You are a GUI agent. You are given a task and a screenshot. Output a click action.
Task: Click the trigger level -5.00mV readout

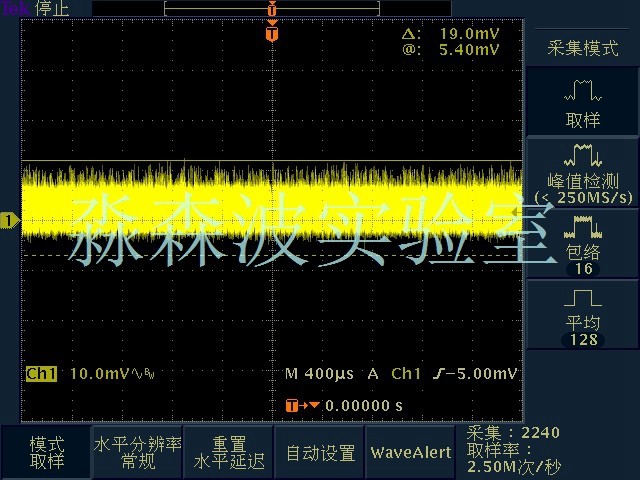(482, 373)
